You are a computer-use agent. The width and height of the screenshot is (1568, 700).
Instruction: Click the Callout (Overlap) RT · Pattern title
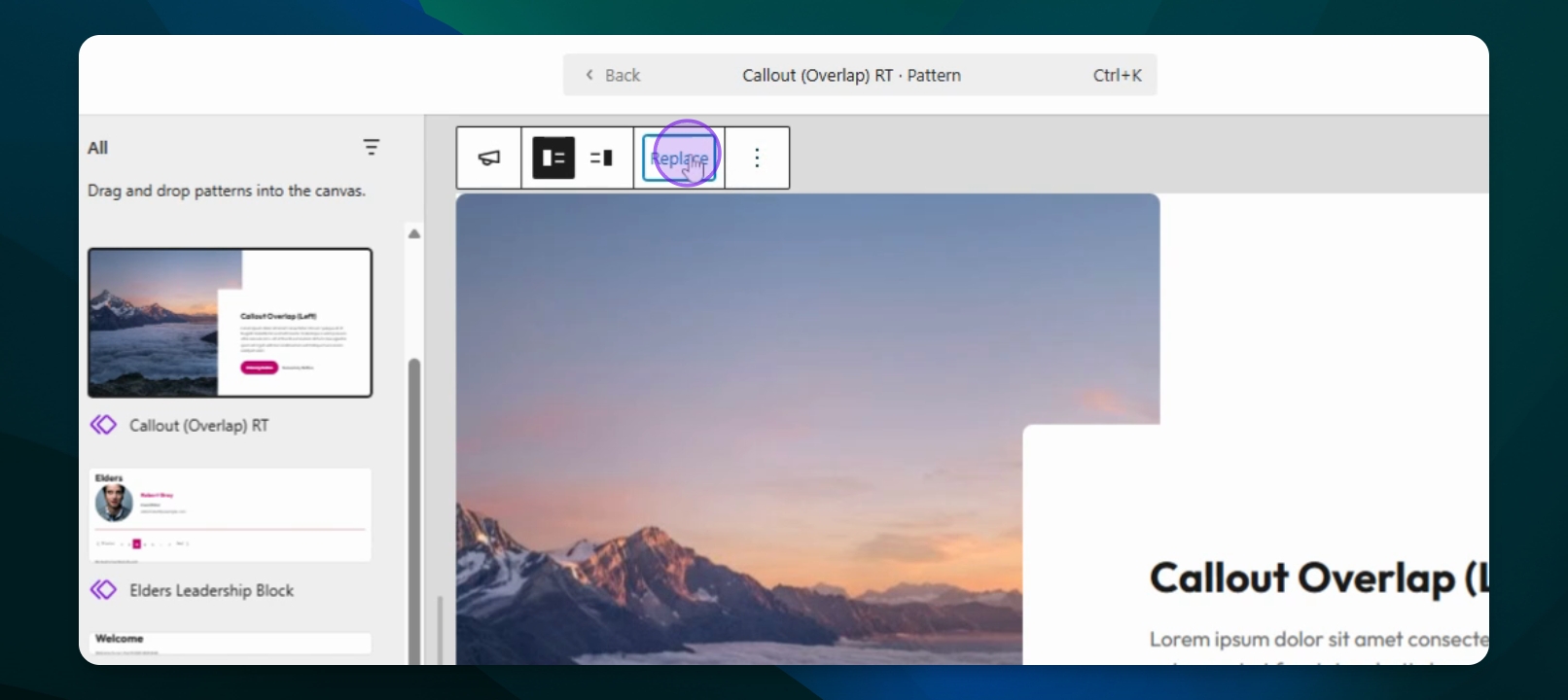pyautogui.click(x=851, y=75)
